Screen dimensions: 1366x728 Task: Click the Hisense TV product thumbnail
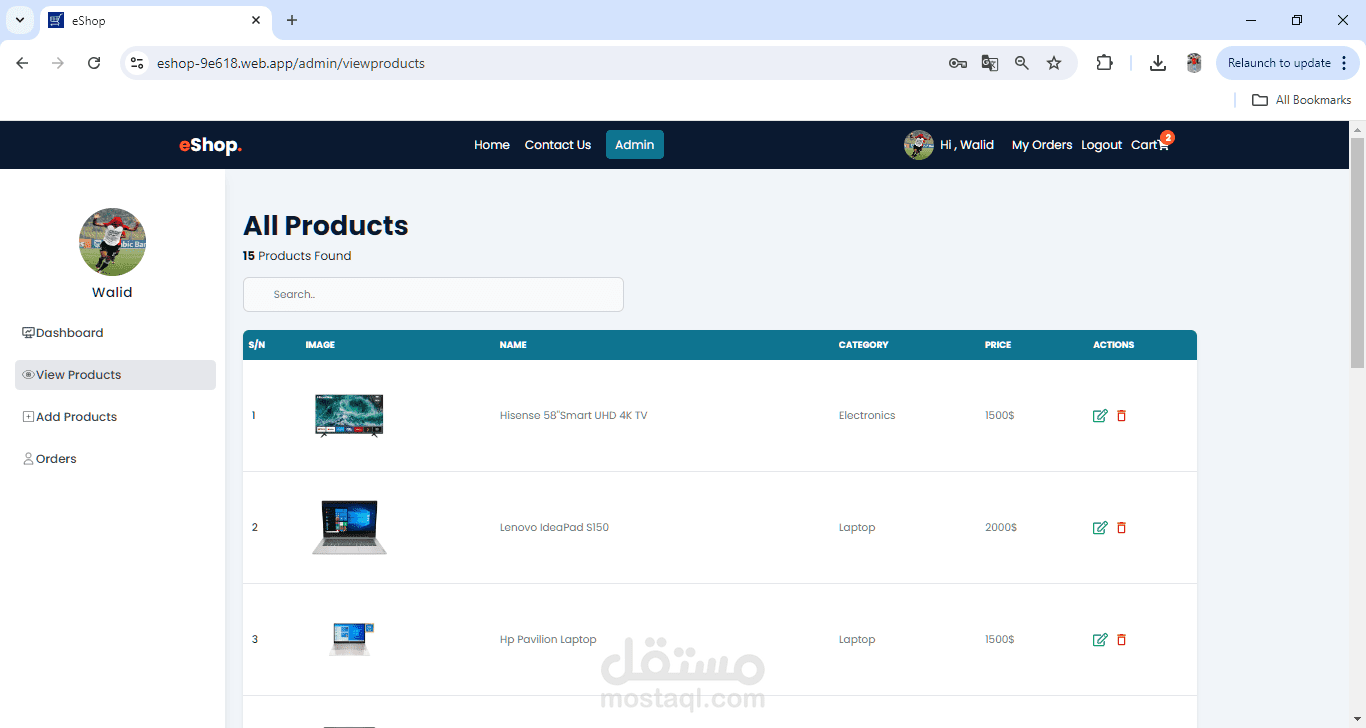tap(349, 415)
